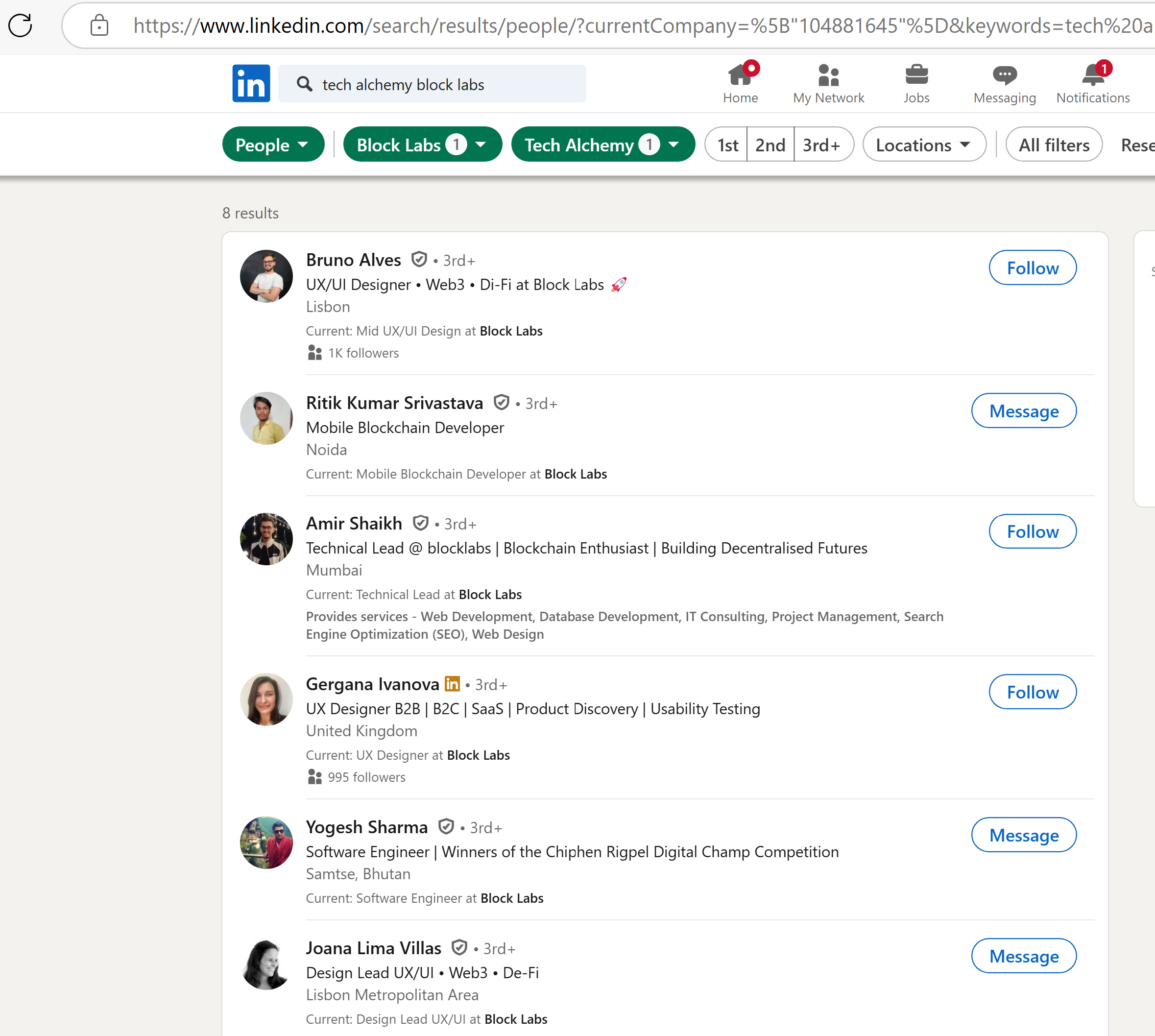This screenshot has width=1155, height=1036.
Task: Click Joana Lima Villas verification badge
Action: pos(459,948)
